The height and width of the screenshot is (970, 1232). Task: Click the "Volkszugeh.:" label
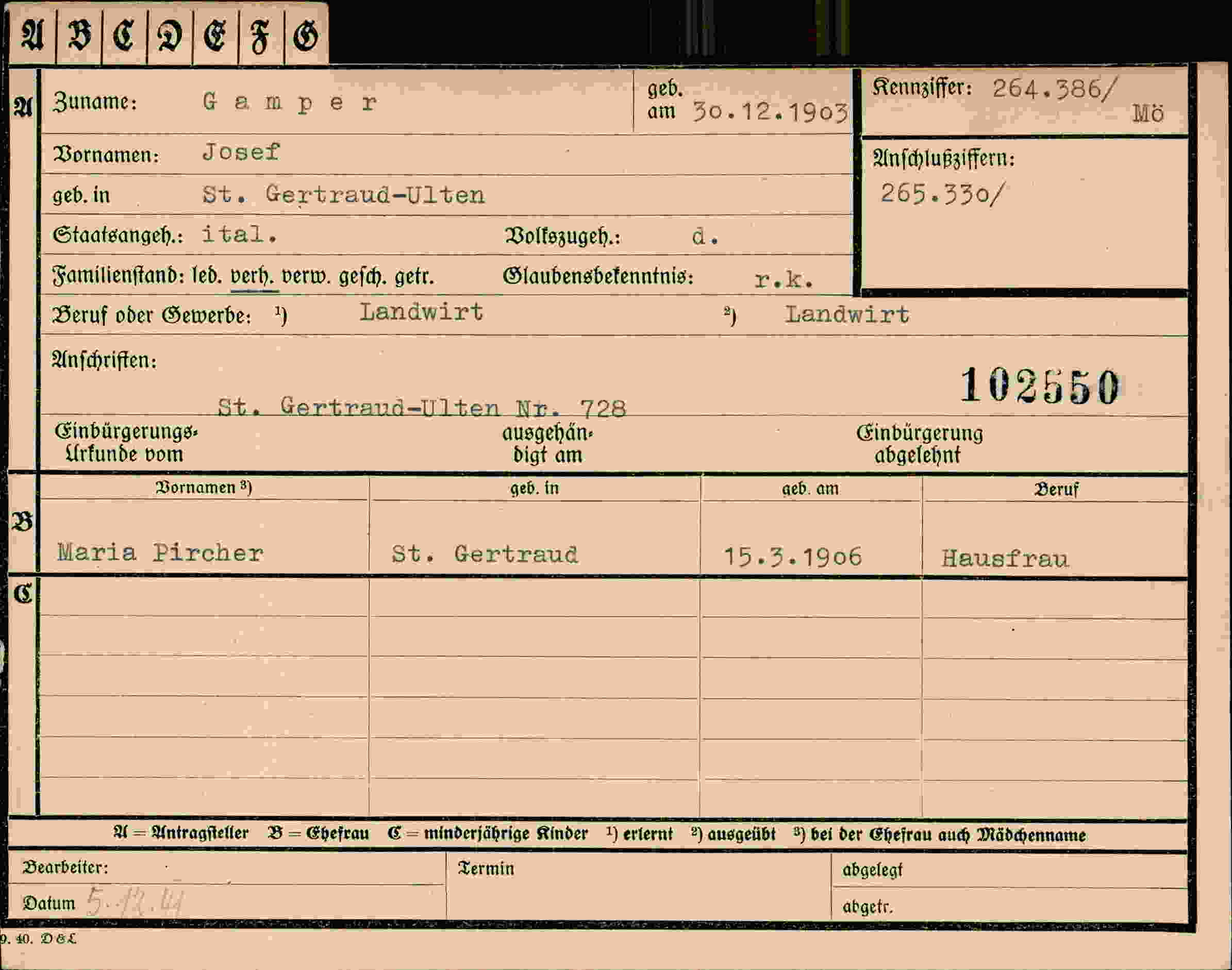(x=562, y=237)
